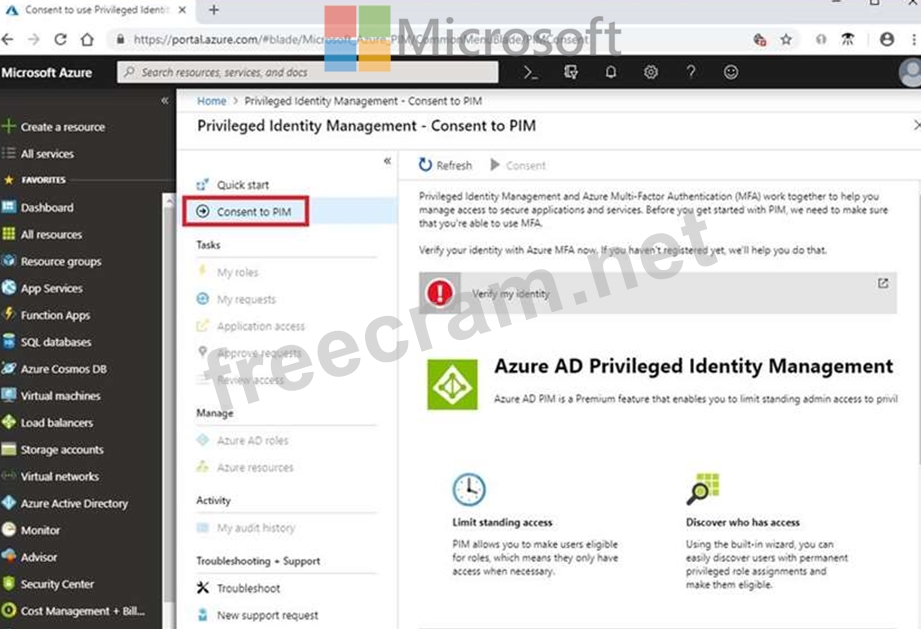This screenshot has width=921, height=629.
Task: Open Virtual machines in sidebar
Action: [60, 396]
